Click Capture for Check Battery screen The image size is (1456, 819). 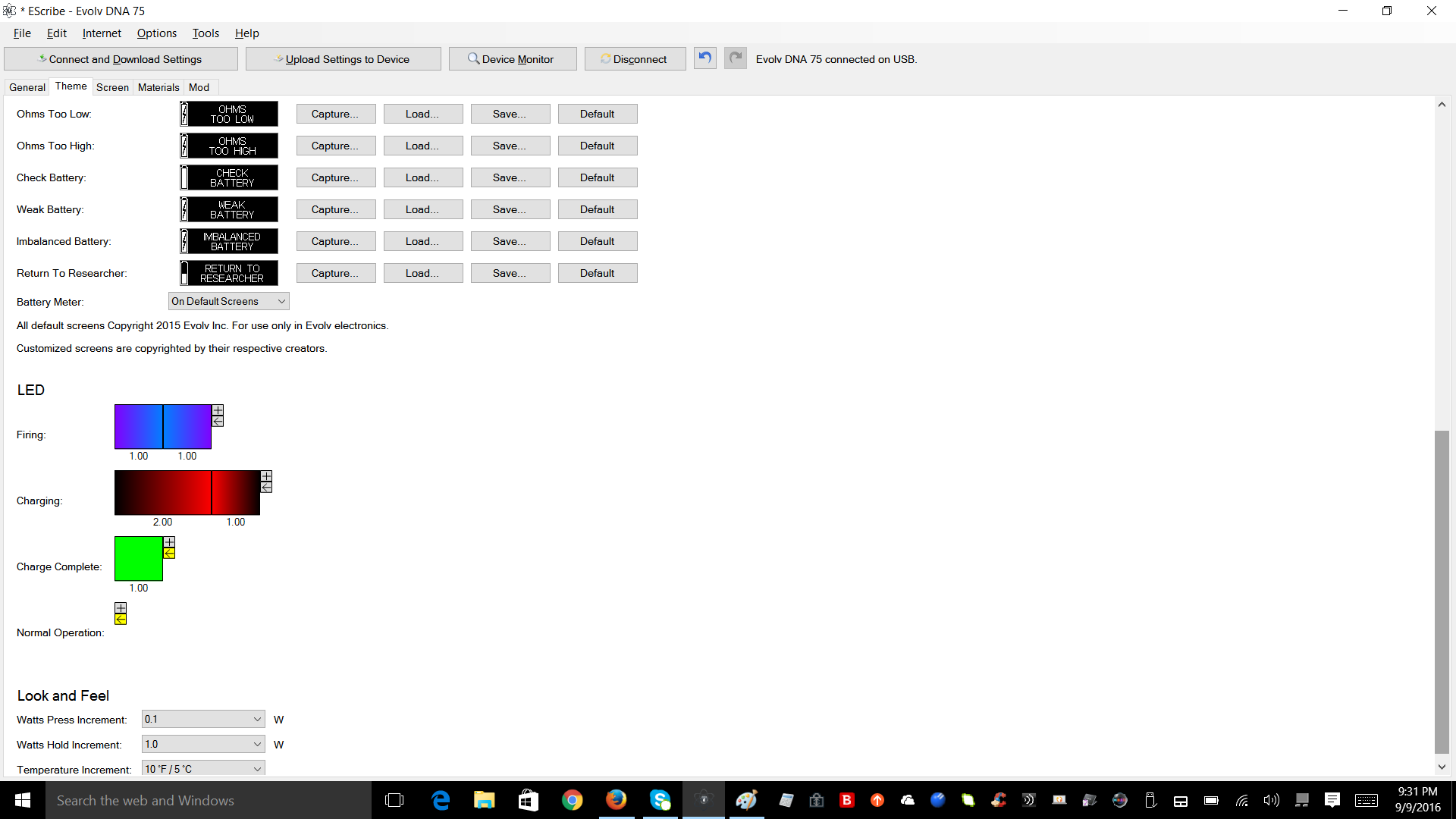pyautogui.click(x=335, y=177)
